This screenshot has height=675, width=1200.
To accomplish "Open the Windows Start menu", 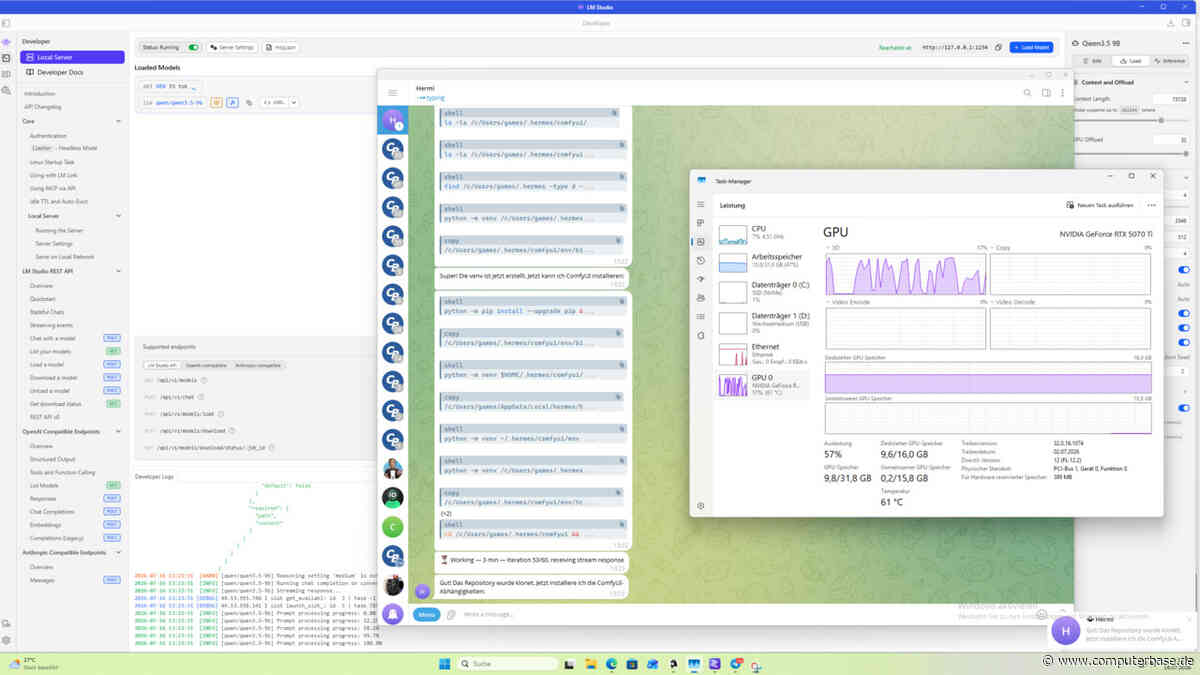I will pos(445,663).
